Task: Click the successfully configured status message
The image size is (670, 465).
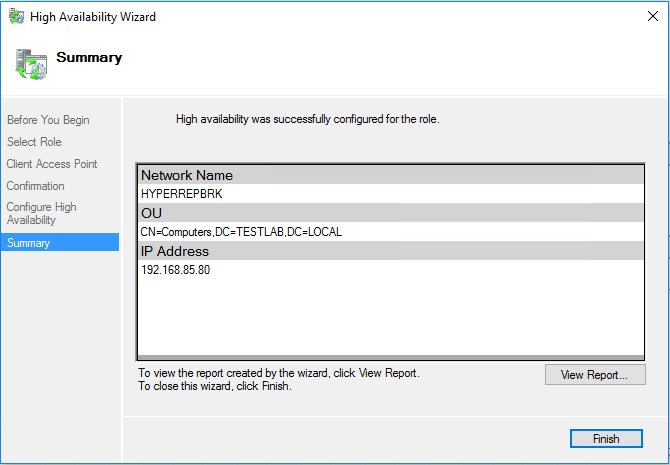Action: [x=307, y=119]
